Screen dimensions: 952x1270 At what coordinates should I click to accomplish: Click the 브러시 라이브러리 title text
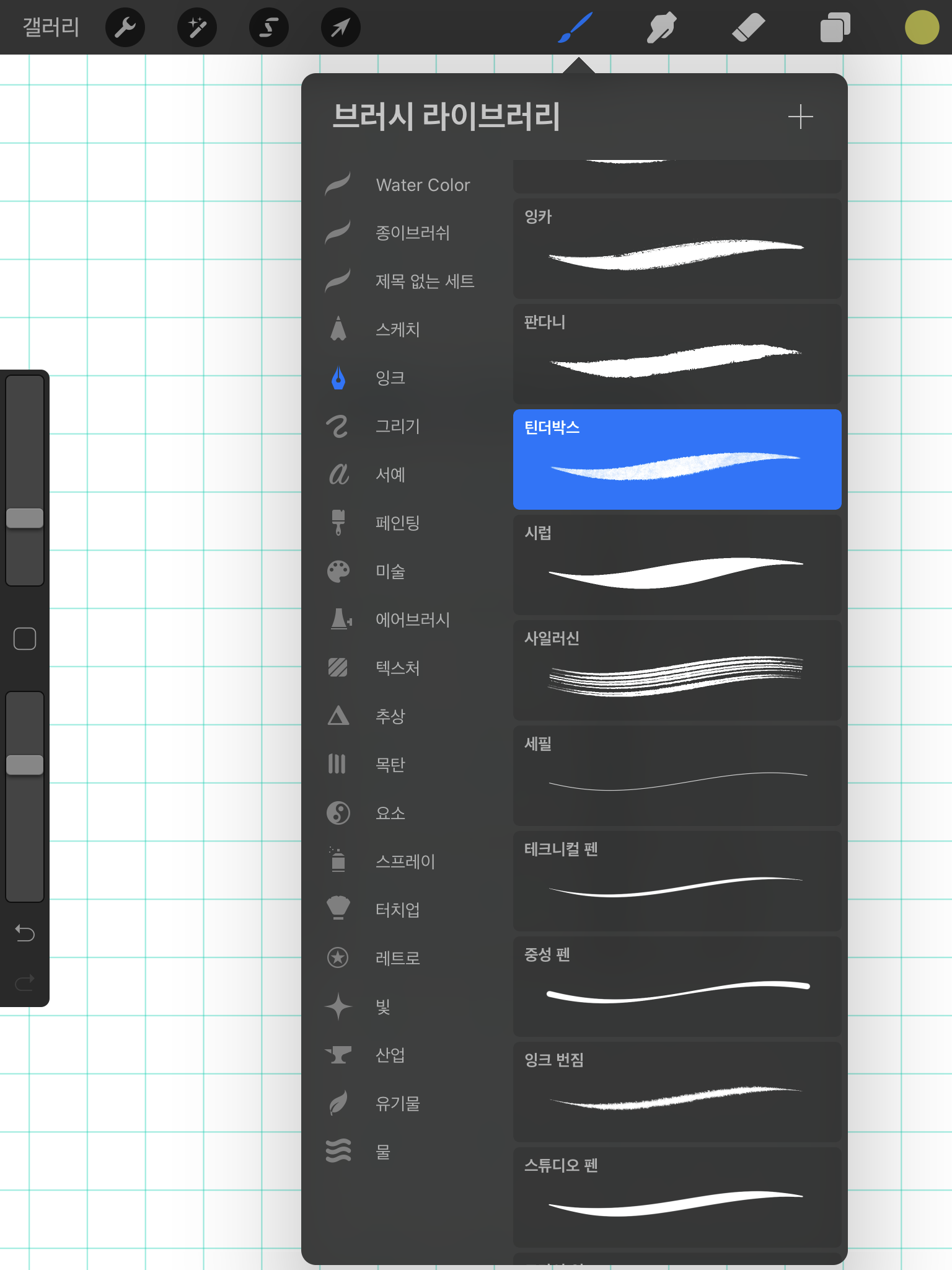446,117
